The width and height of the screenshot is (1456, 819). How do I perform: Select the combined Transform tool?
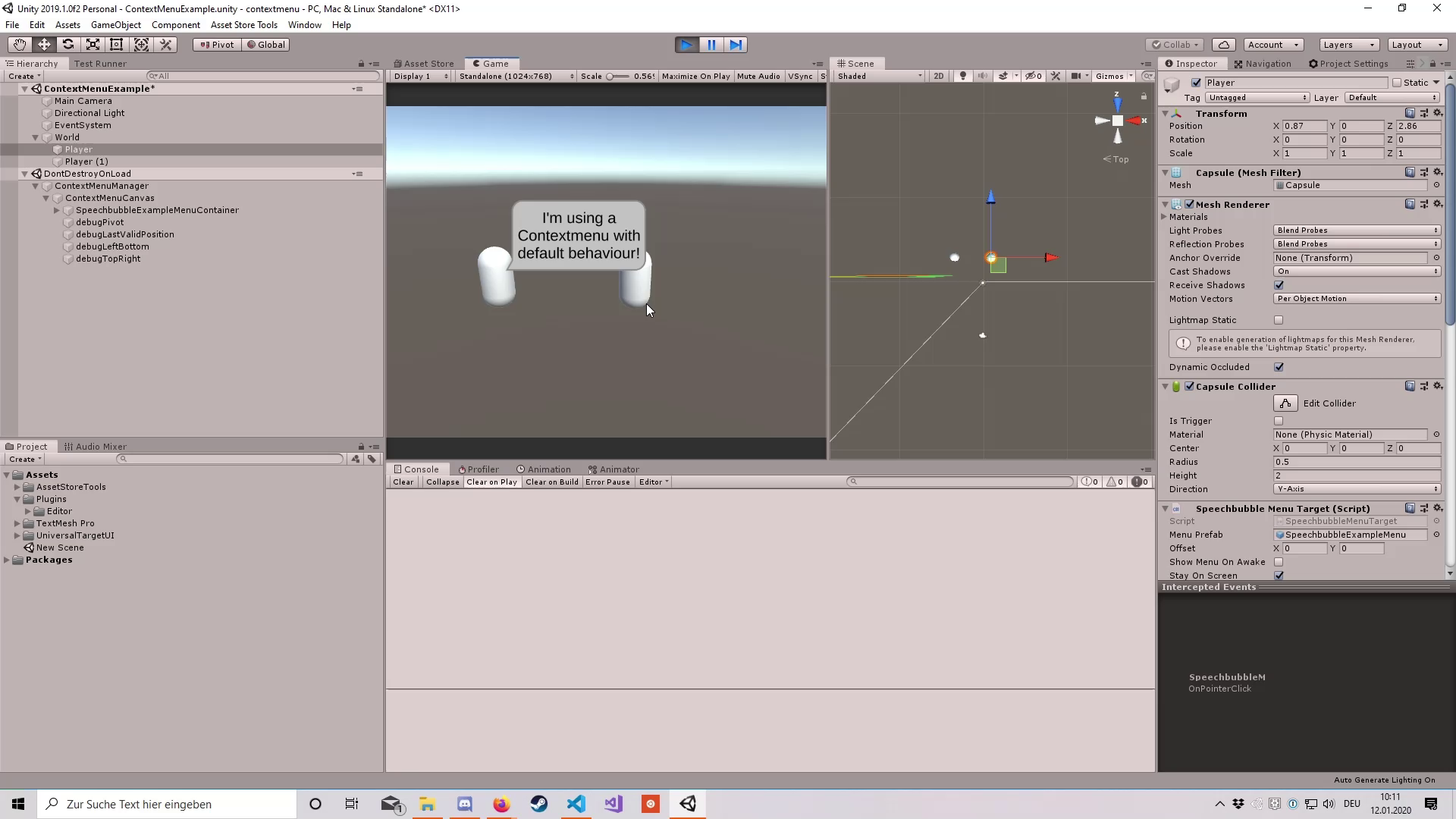coord(141,45)
